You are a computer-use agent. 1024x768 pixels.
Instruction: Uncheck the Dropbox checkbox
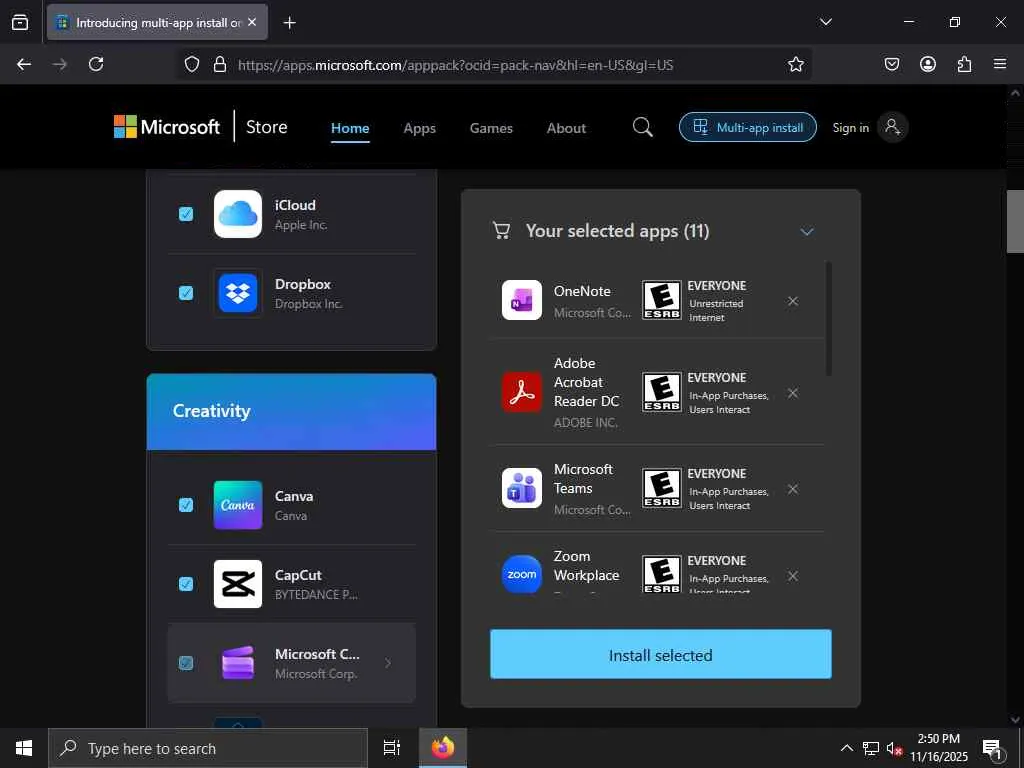click(186, 293)
